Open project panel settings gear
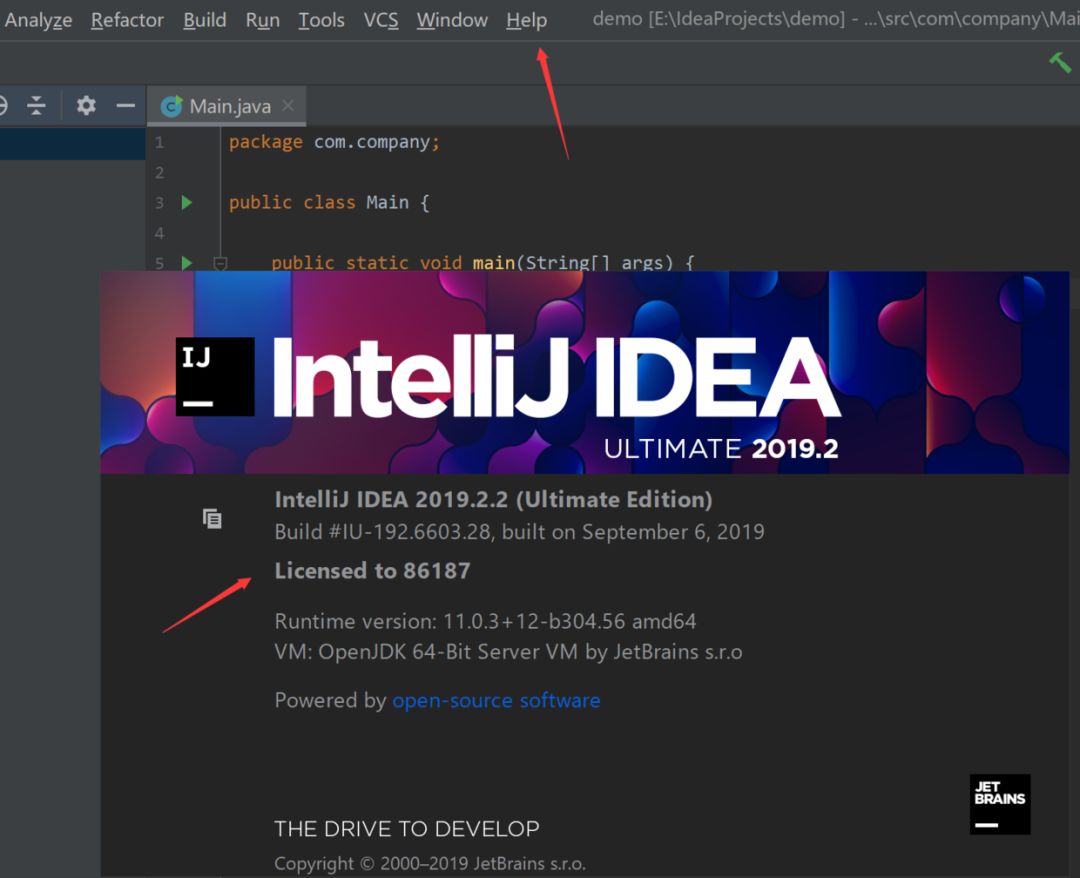 pyautogui.click(x=86, y=105)
